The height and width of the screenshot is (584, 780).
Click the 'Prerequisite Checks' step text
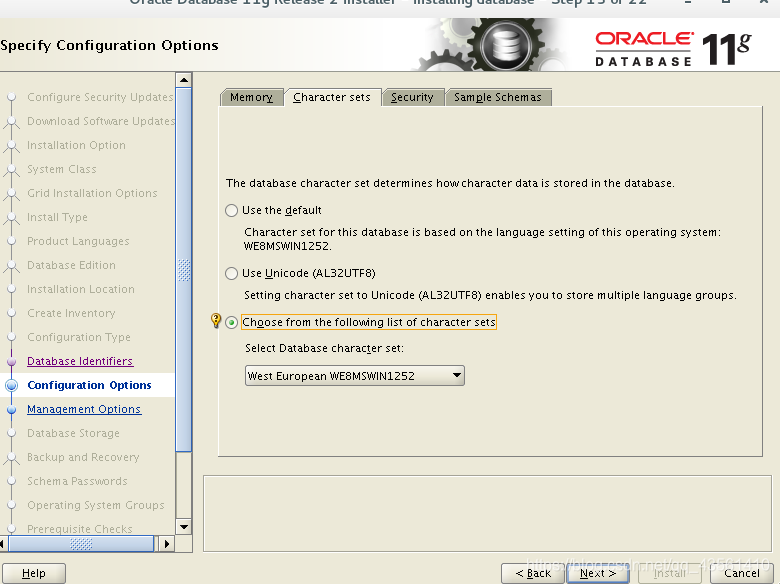tap(80, 529)
